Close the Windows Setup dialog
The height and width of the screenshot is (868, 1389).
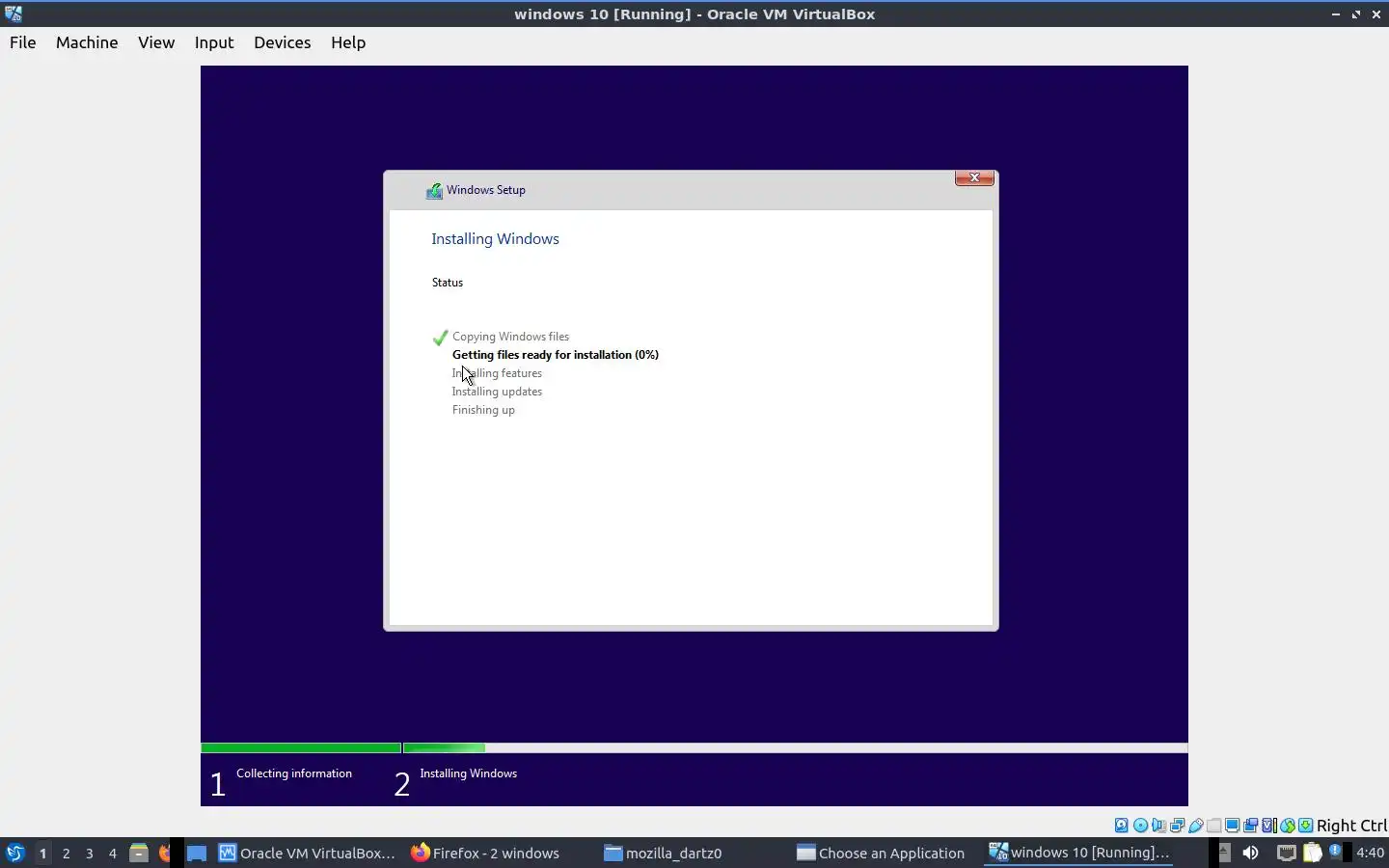[x=974, y=177]
